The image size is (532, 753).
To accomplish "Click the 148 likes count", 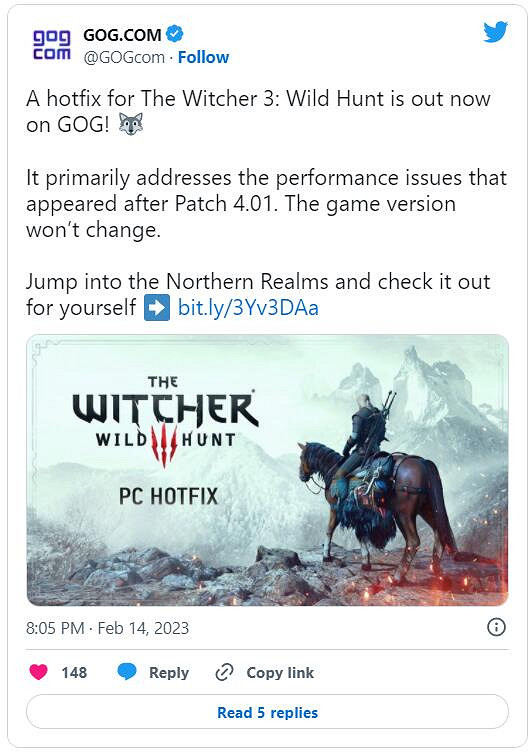I will click(x=74, y=672).
